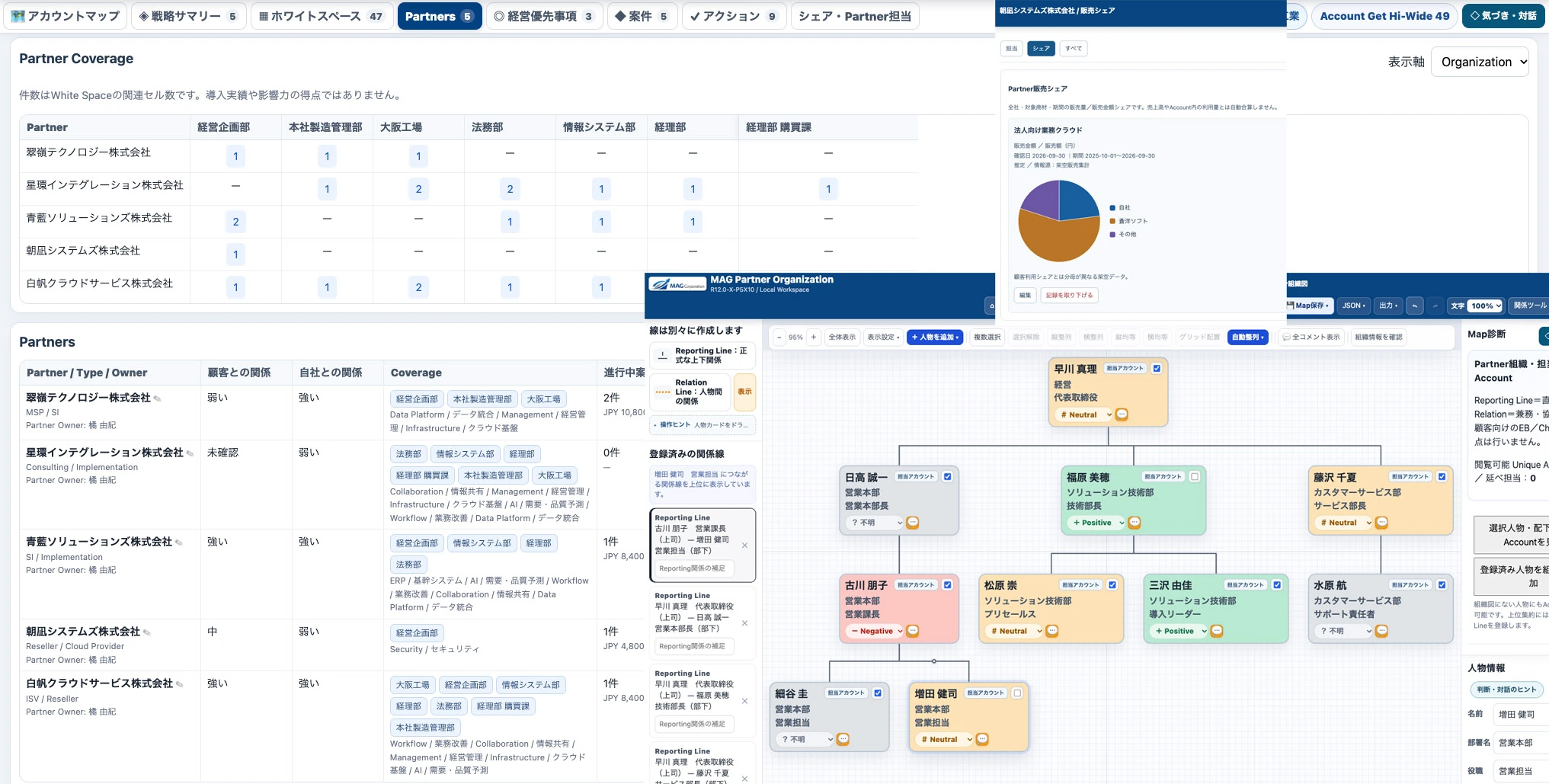1549x784 pixels.
Task: Check 担当アカウント for 福原 美穂
Action: (1195, 477)
